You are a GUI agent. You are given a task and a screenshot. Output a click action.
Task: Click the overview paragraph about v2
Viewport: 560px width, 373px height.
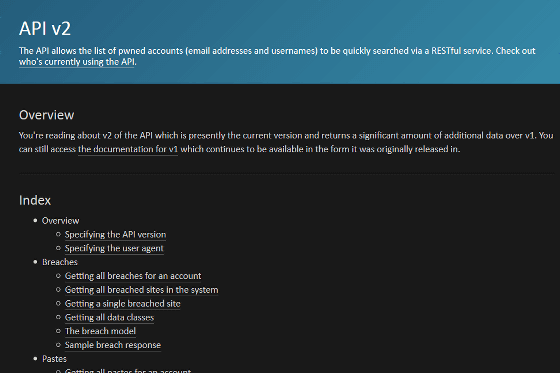pyautogui.click(x=286, y=142)
